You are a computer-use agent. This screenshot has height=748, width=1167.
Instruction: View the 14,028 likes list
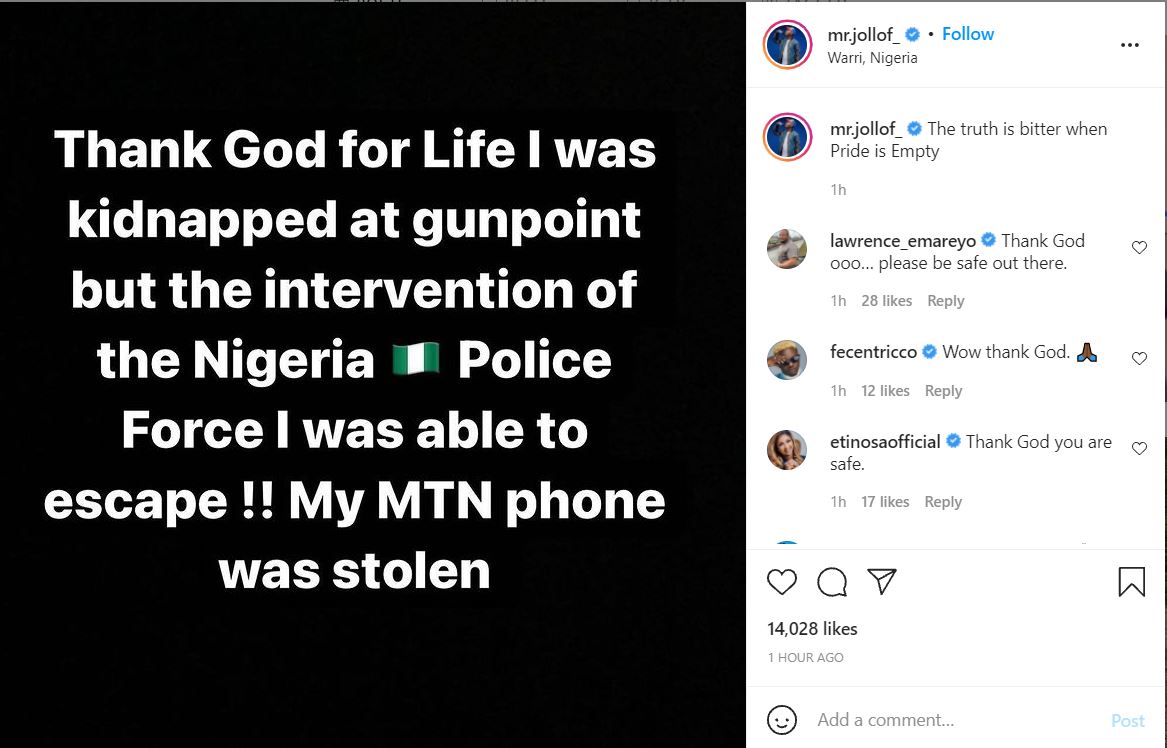tap(812, 629)
